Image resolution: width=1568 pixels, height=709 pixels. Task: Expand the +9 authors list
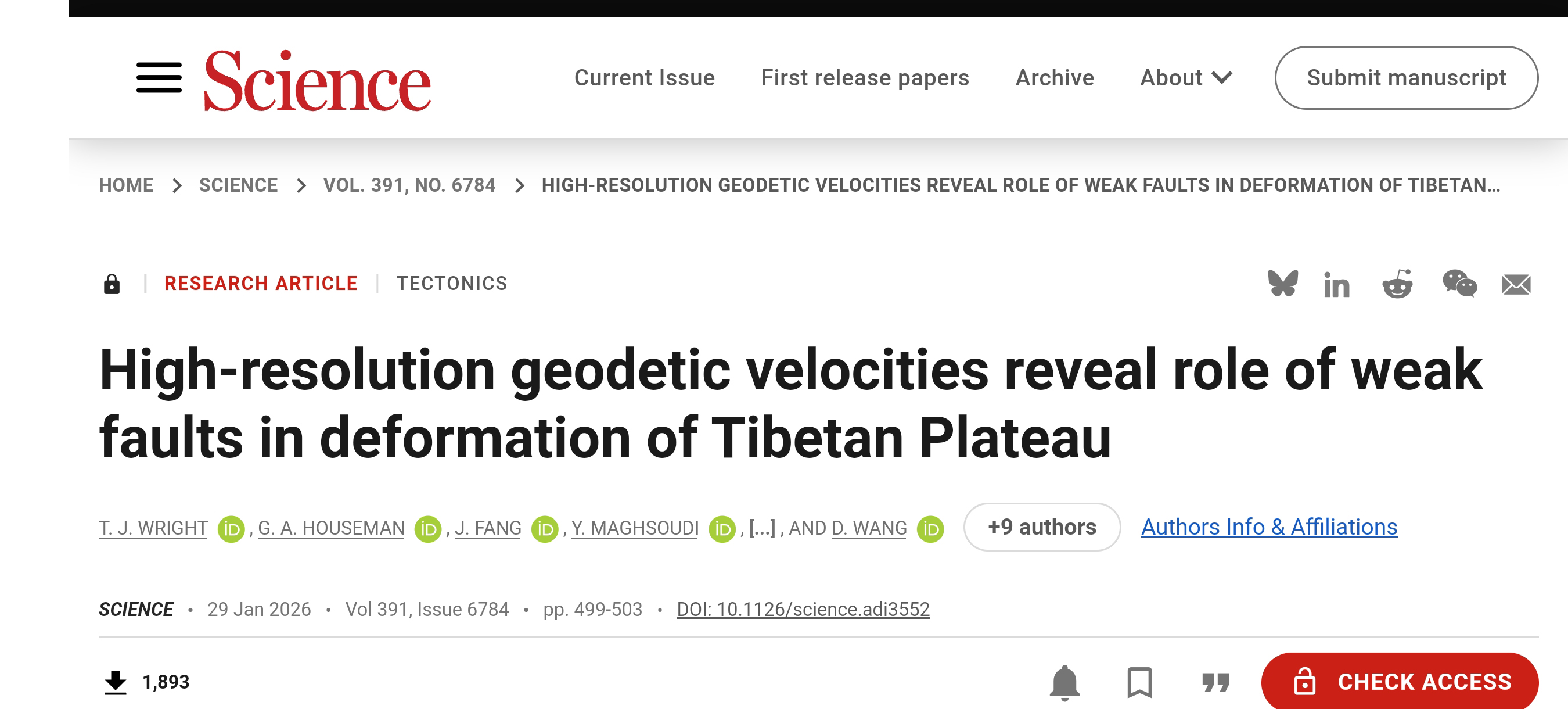coord(1041,528)
